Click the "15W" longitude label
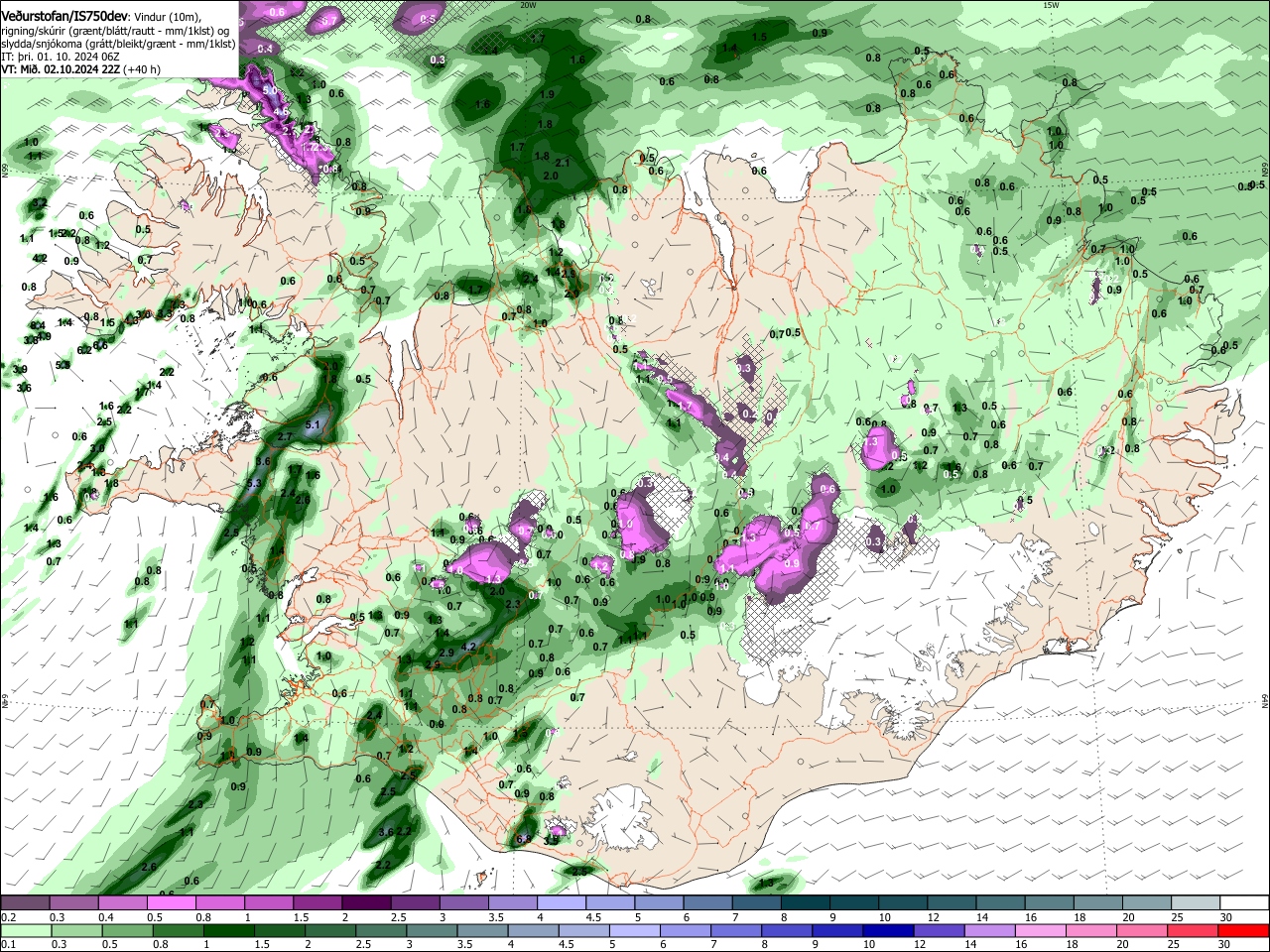Screen dimensions: 1270x952 tap(1051, 5)
